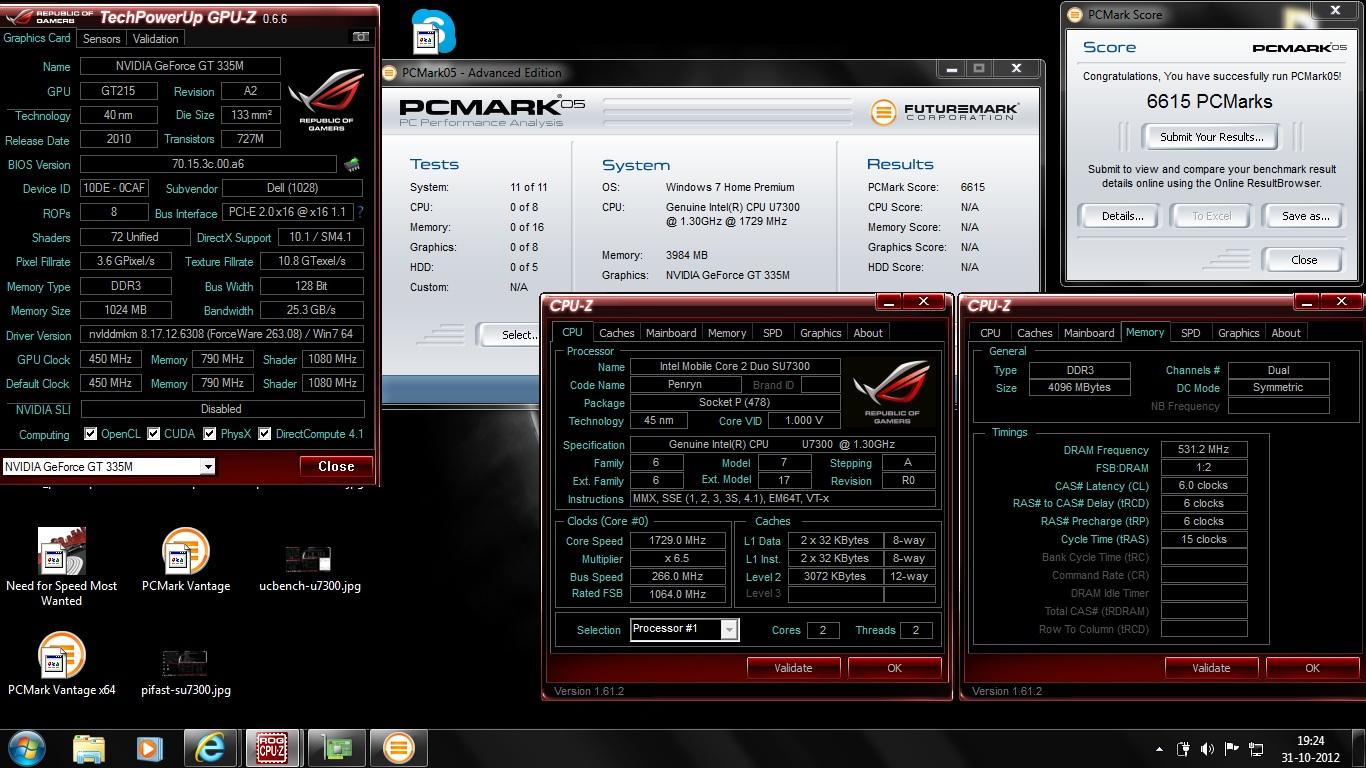Select the Graphics Card tab in GPU-Z
Screen dimensions: 1366x768
(x=37, y=38)
